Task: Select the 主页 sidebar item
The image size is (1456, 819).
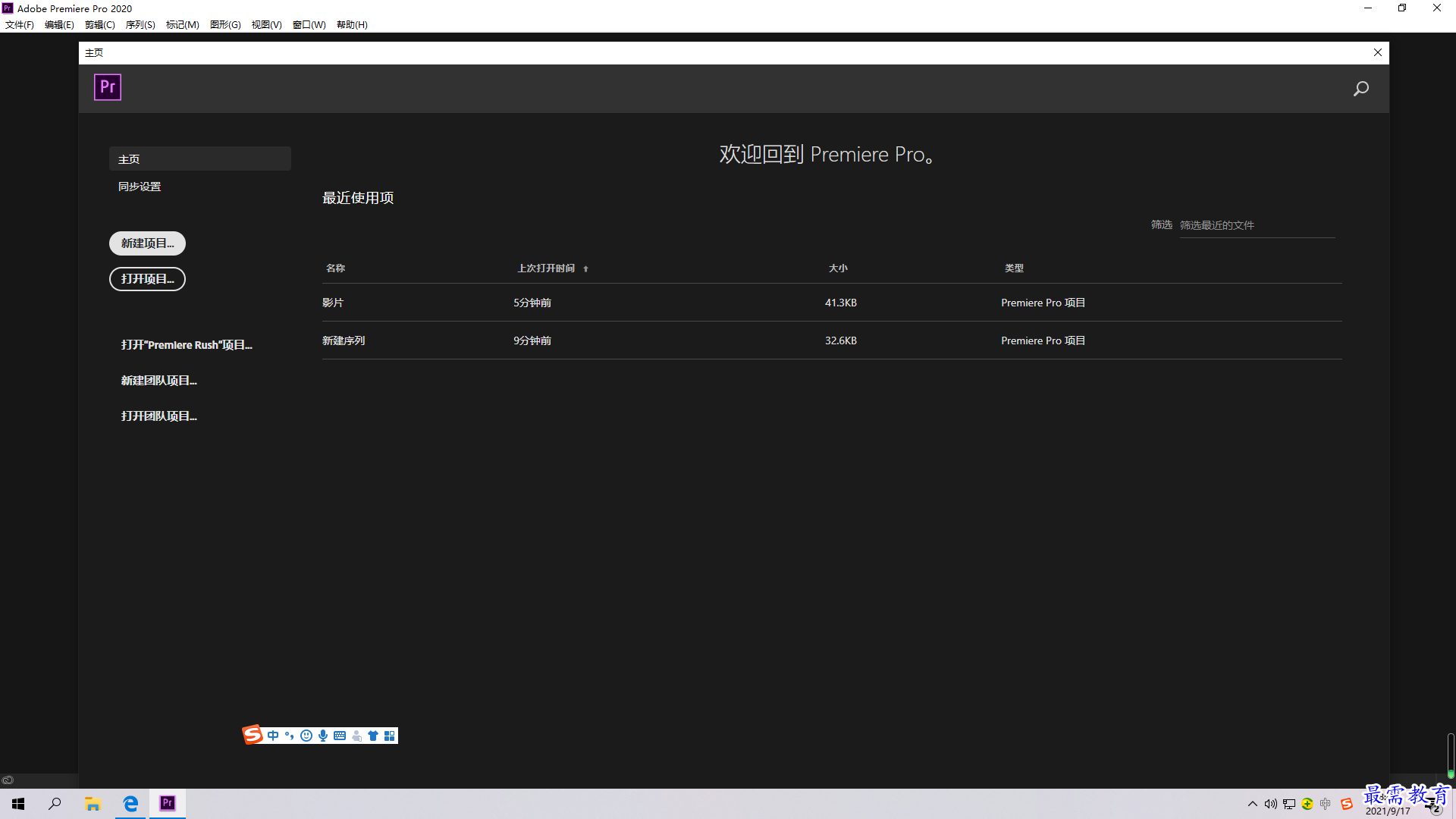Action: (200, 158)
